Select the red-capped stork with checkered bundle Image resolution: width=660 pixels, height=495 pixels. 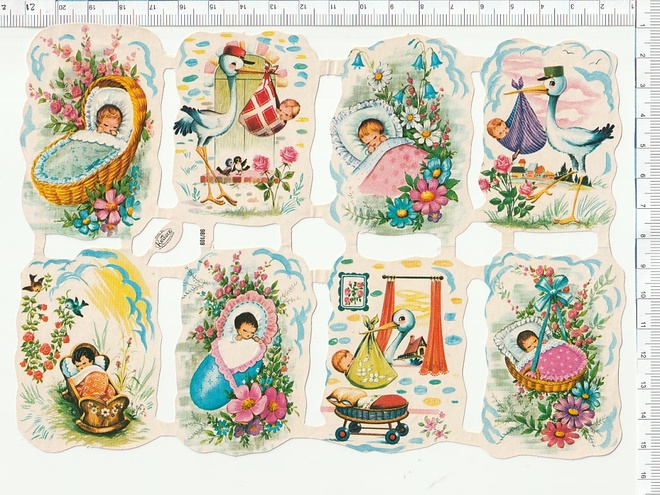coord(243,125)
